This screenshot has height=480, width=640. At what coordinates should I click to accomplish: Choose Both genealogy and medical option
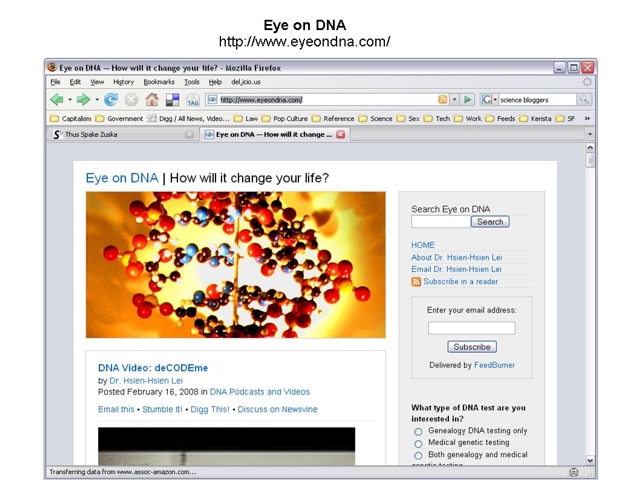(x=419, y=456)
